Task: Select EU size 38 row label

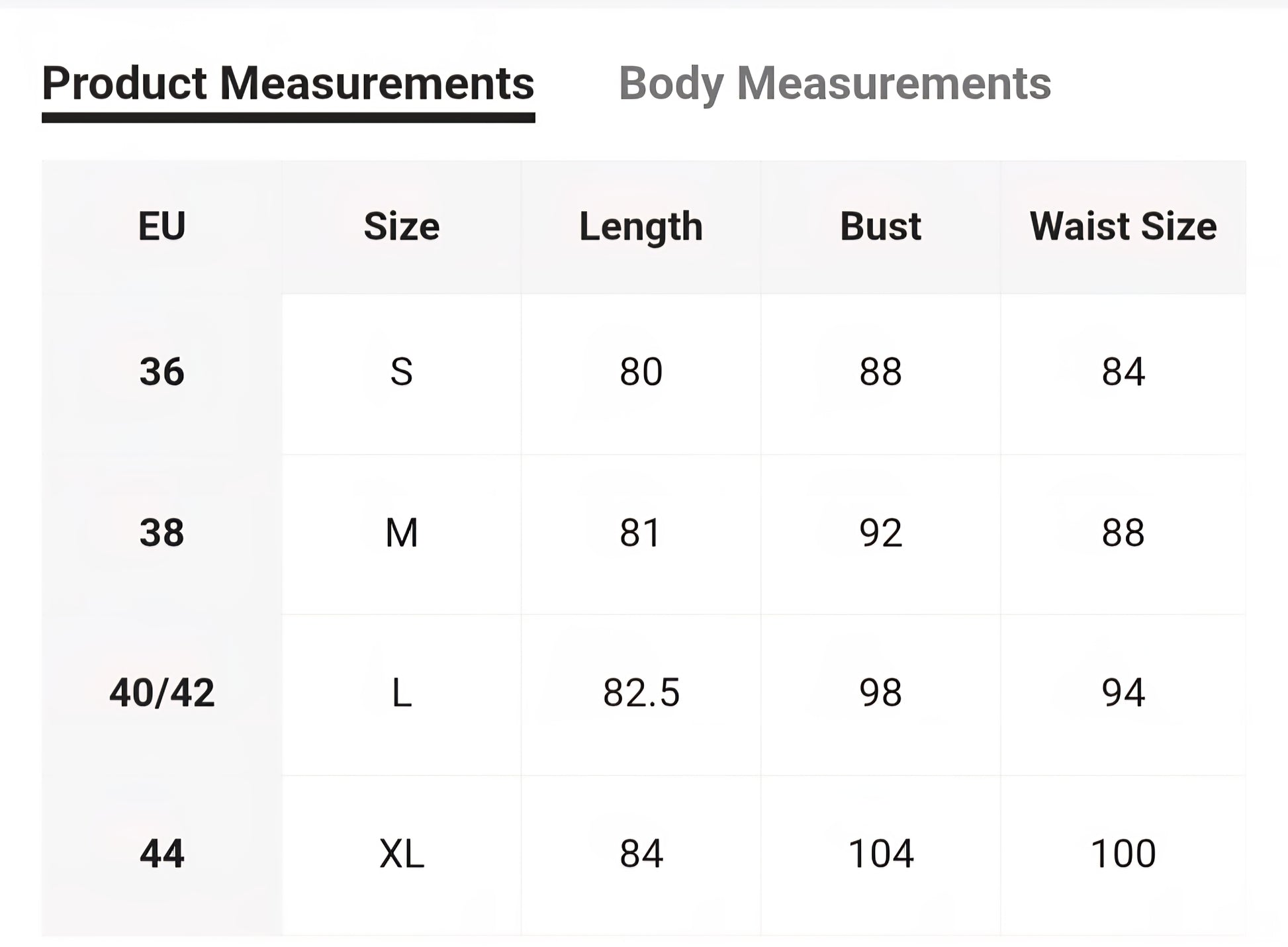Action: (161, 533)
